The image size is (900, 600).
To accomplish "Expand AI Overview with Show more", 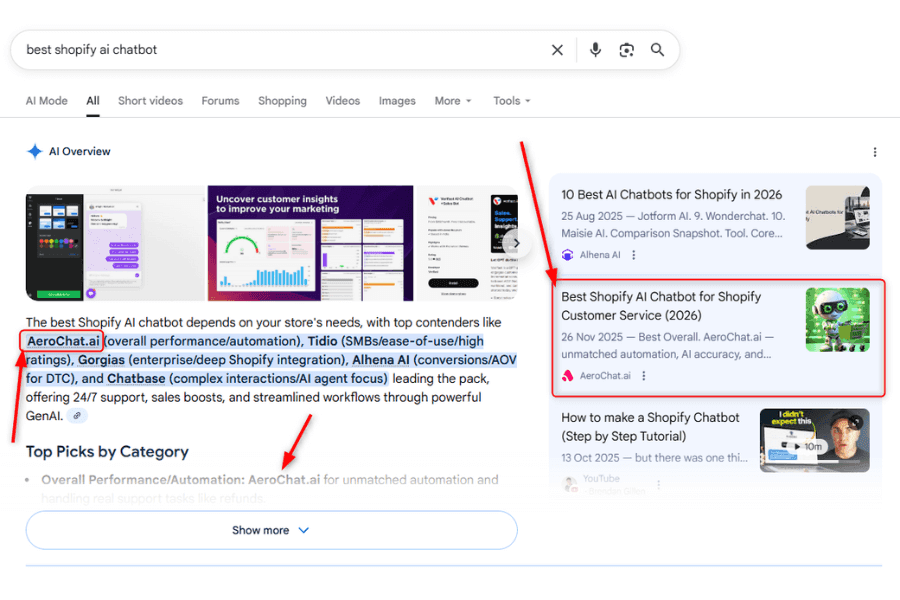I will (271, 531).
